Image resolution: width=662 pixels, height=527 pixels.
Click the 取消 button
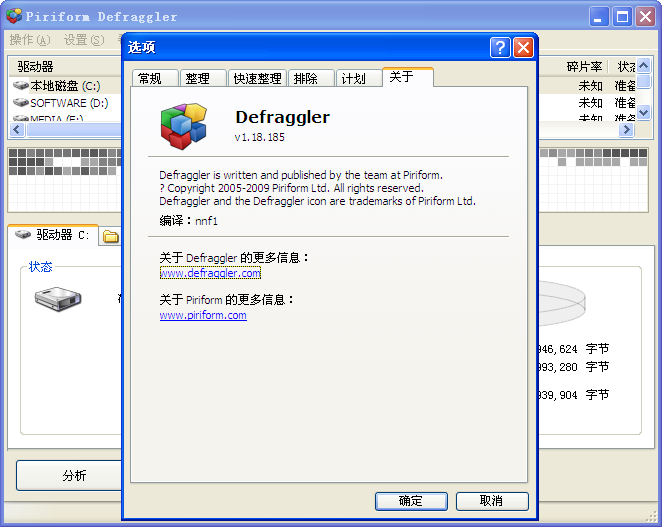(492, 501)
